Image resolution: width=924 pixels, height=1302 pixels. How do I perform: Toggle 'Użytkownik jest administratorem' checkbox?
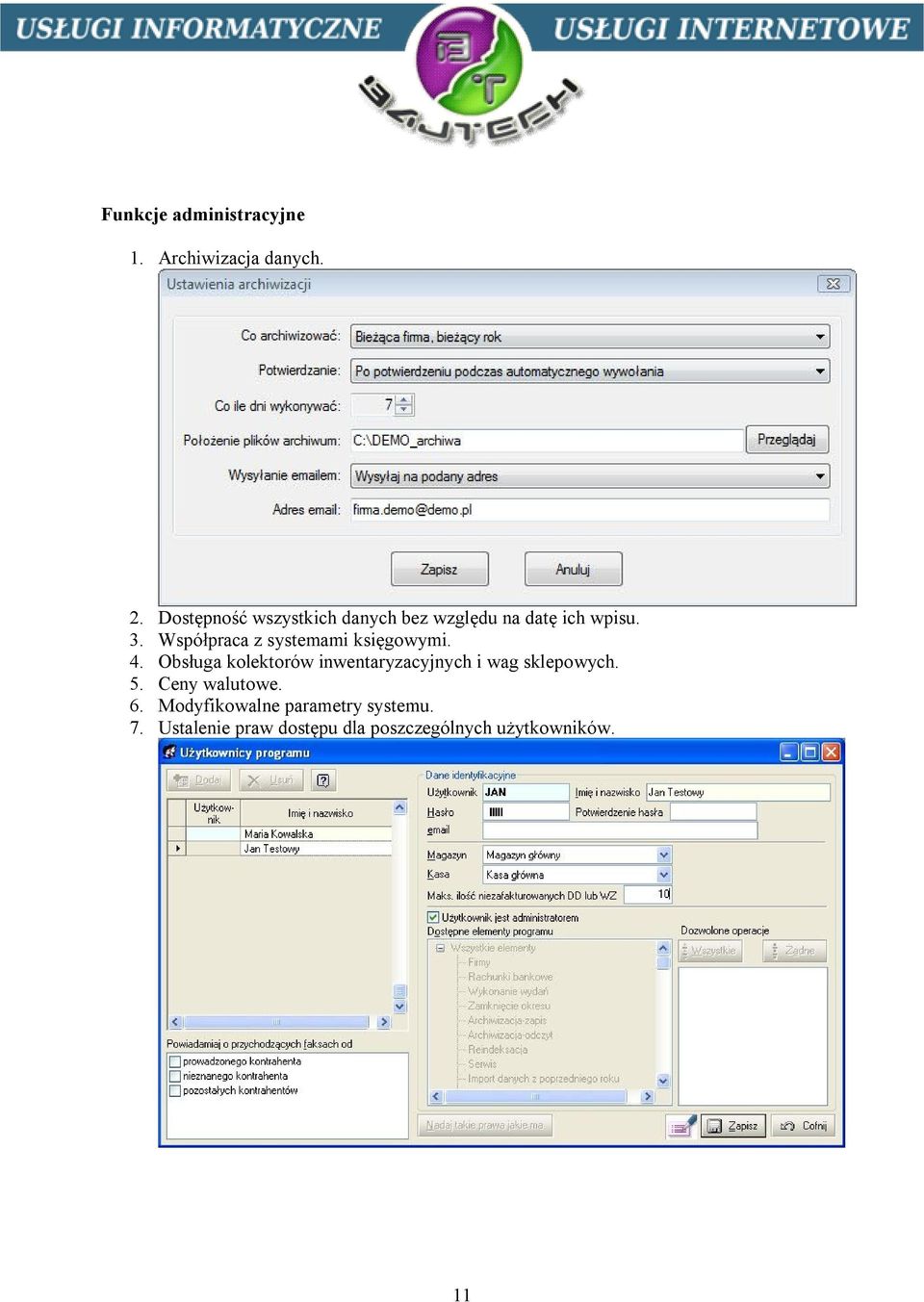point(433,917)
